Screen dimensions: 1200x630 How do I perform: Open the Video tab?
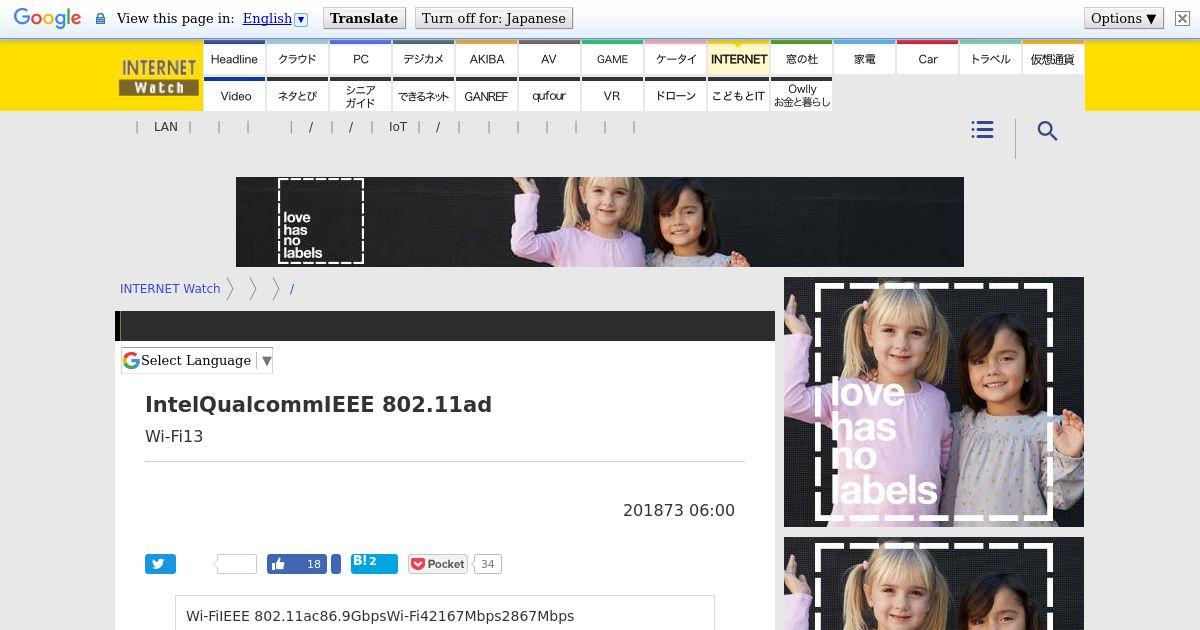(236, 96)
